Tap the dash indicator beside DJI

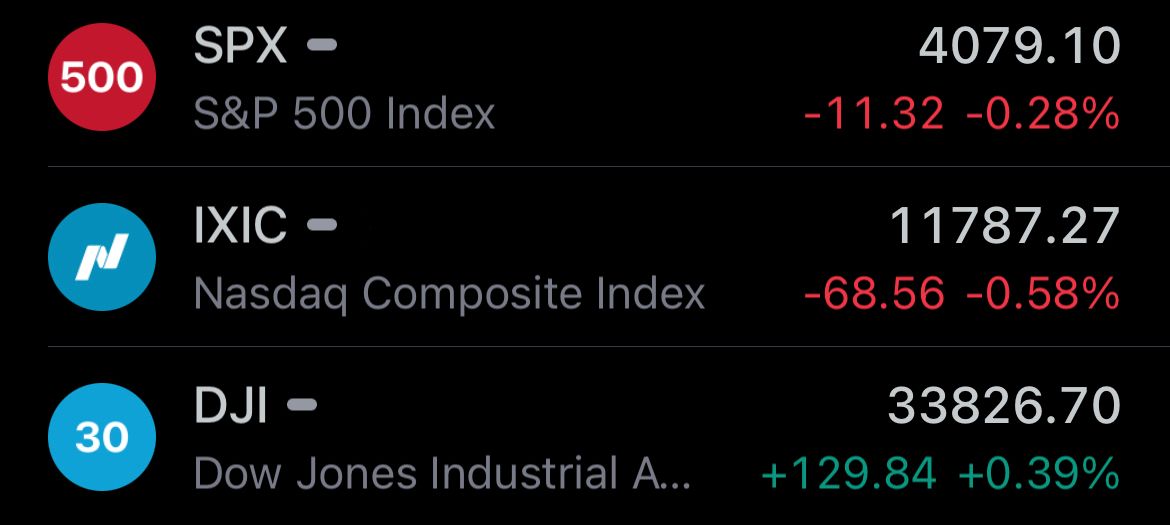tap(302, 405)
